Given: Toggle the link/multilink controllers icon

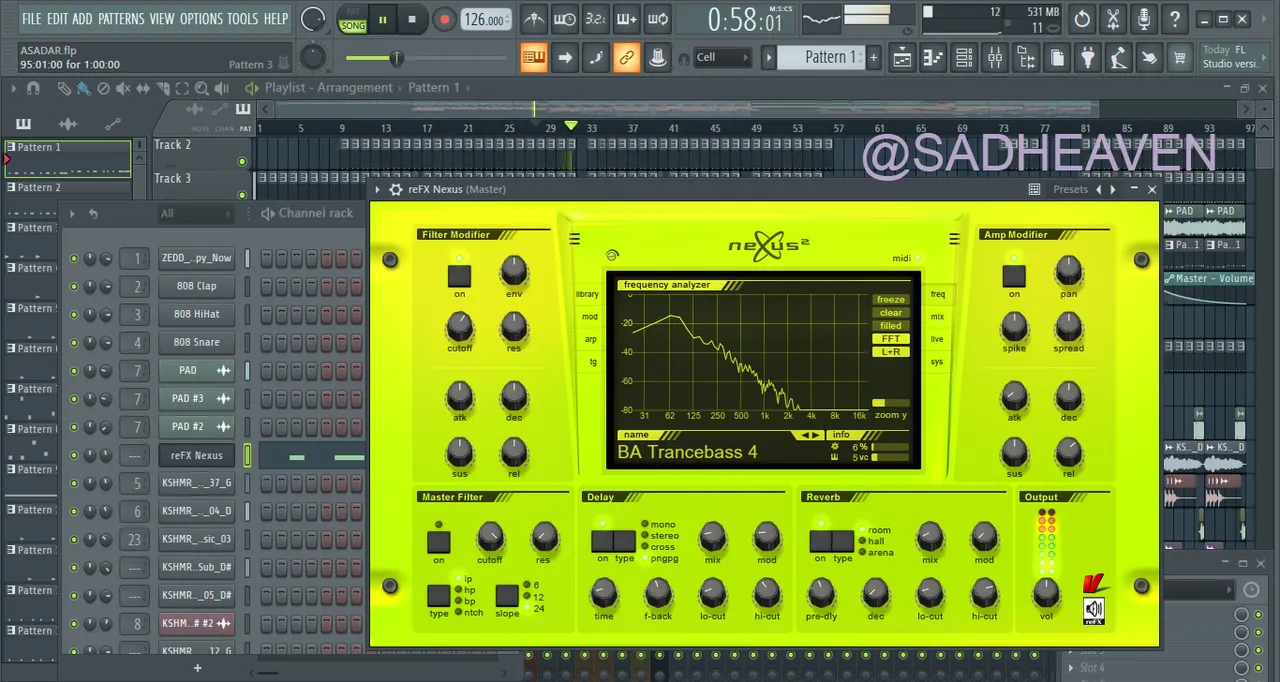Looking at the screenshot, I should (x=627, y=57).
